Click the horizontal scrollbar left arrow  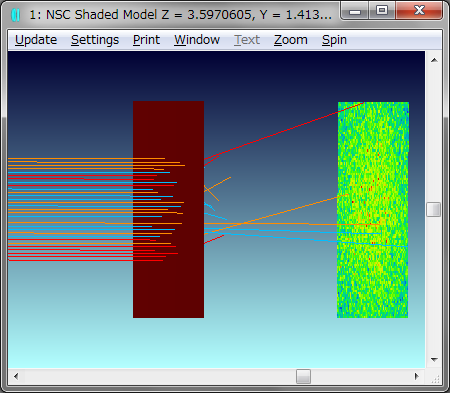point(16,377)
